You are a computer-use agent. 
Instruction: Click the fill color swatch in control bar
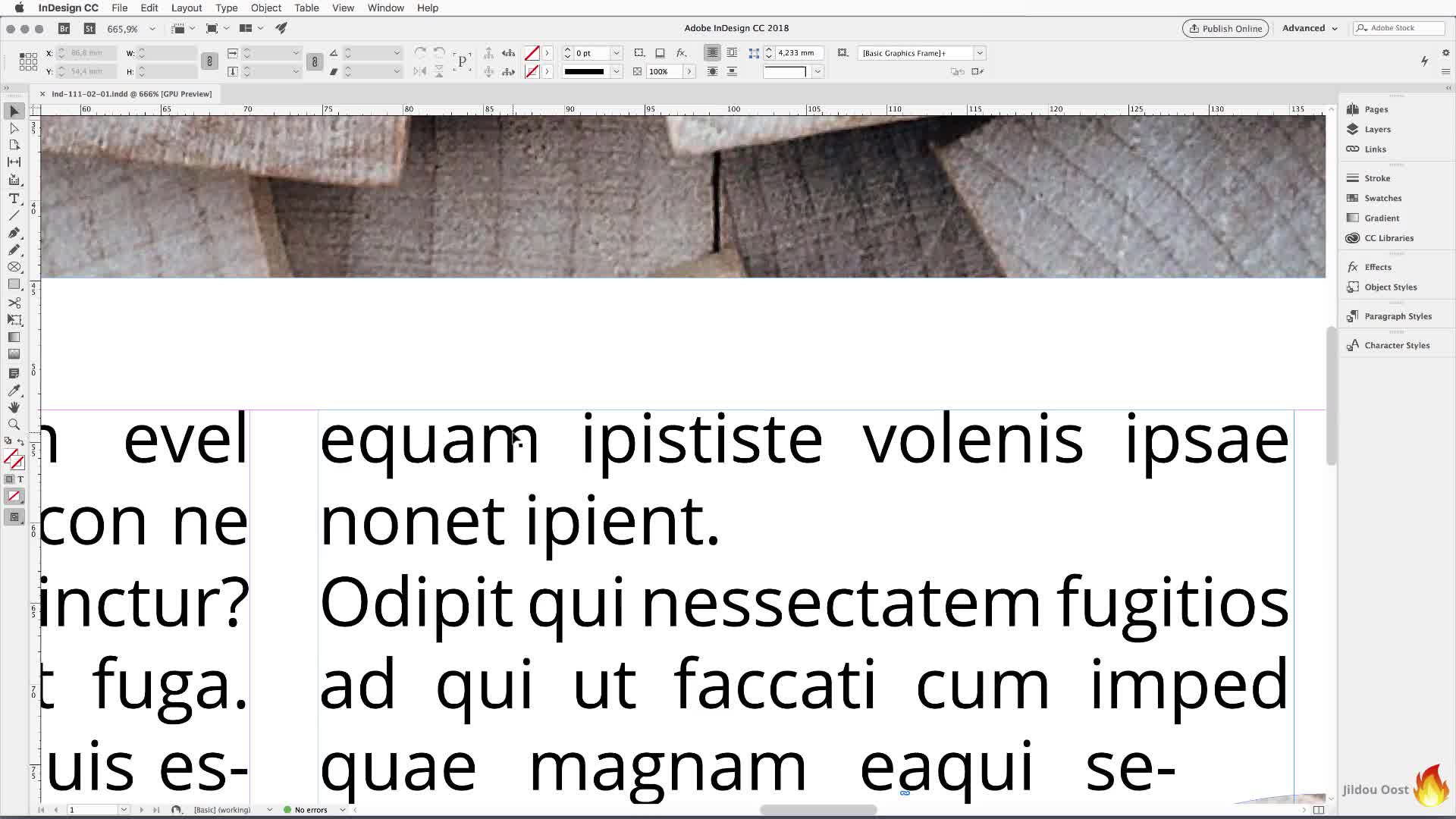(x=532, y=53)
